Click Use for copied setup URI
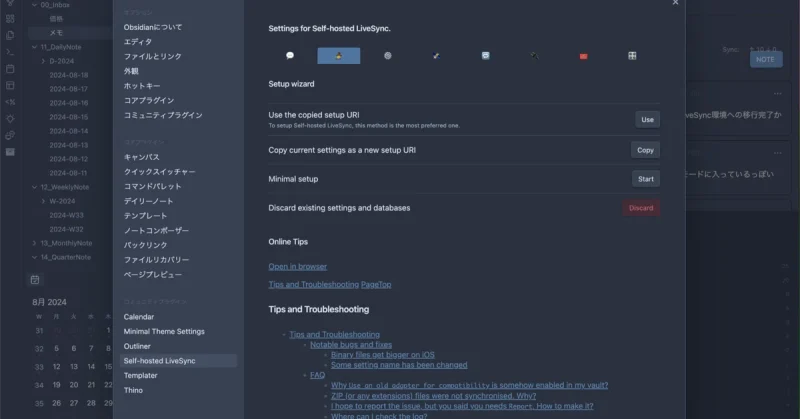800x419 pixels. click(x=647, y=119)
